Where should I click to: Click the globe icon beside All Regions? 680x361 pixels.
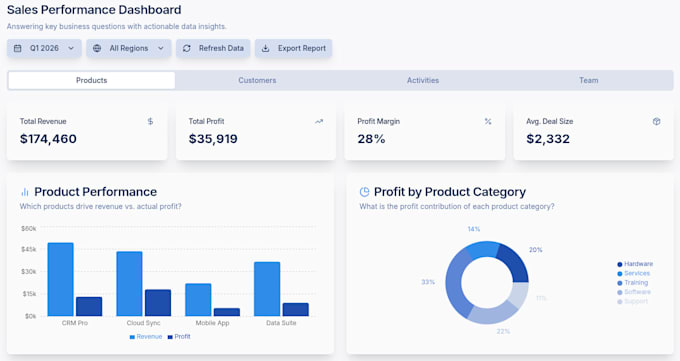coord(97,48)
